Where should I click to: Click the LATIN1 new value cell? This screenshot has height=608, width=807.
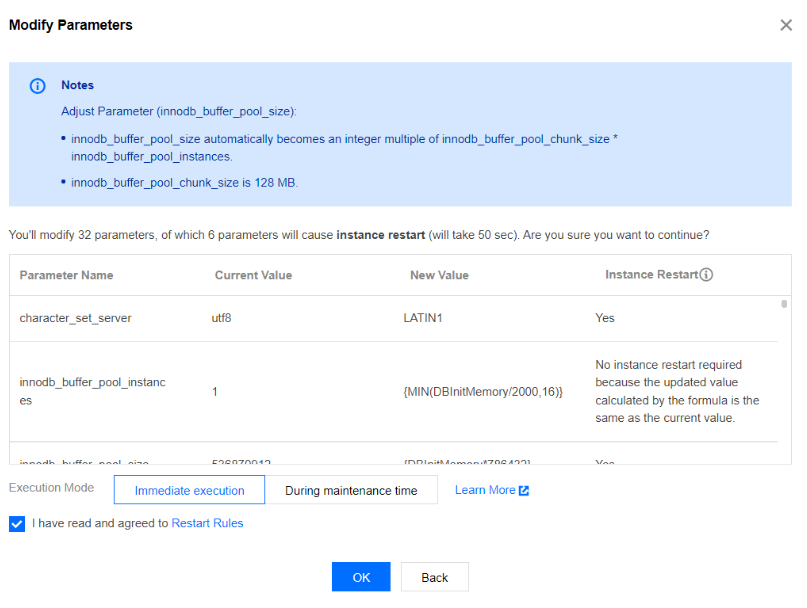[x=425, y=318]
